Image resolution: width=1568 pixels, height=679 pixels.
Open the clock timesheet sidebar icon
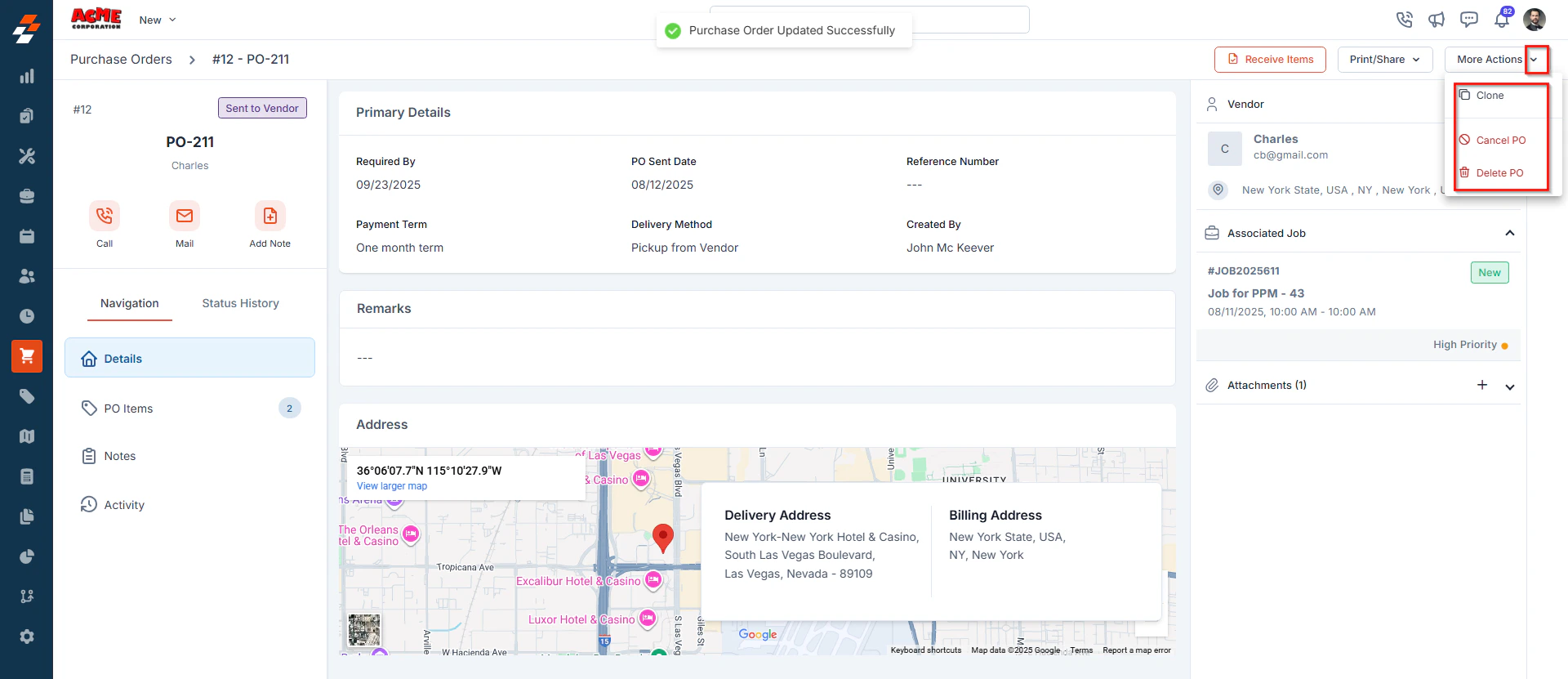(x=27, y=316)
